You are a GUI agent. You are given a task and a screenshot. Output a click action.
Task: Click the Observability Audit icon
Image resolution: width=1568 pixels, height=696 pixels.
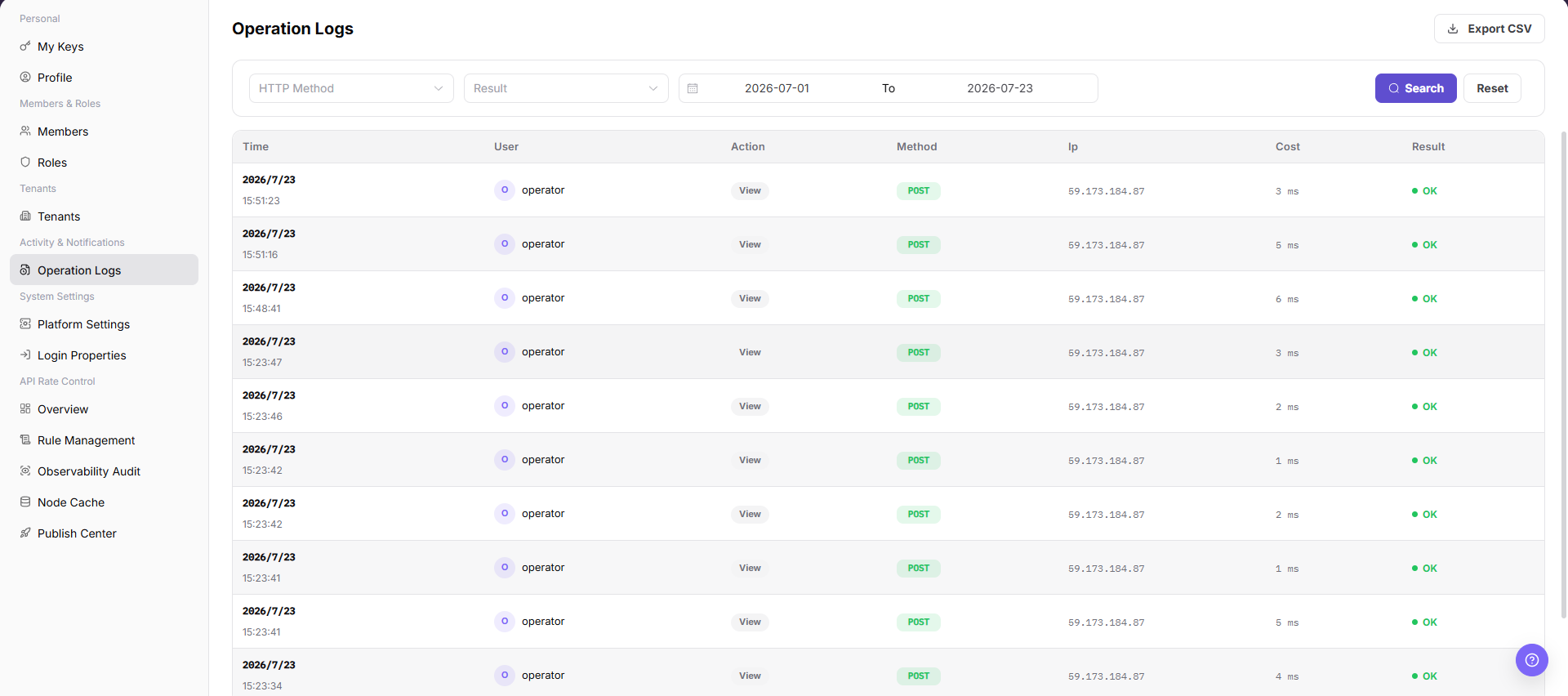(x=25, y=471)
